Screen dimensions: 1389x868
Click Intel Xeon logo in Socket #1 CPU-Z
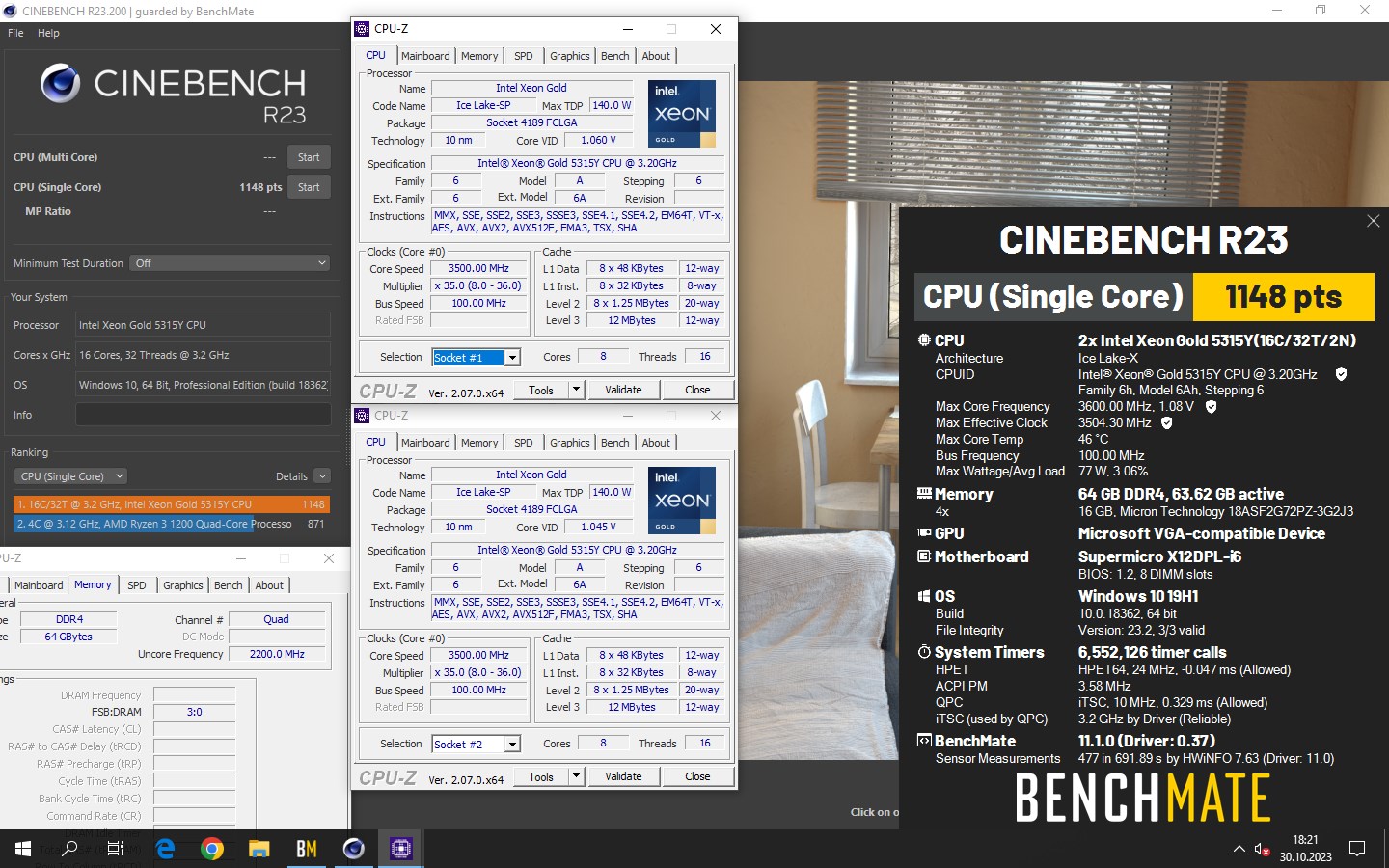(682, 113)
